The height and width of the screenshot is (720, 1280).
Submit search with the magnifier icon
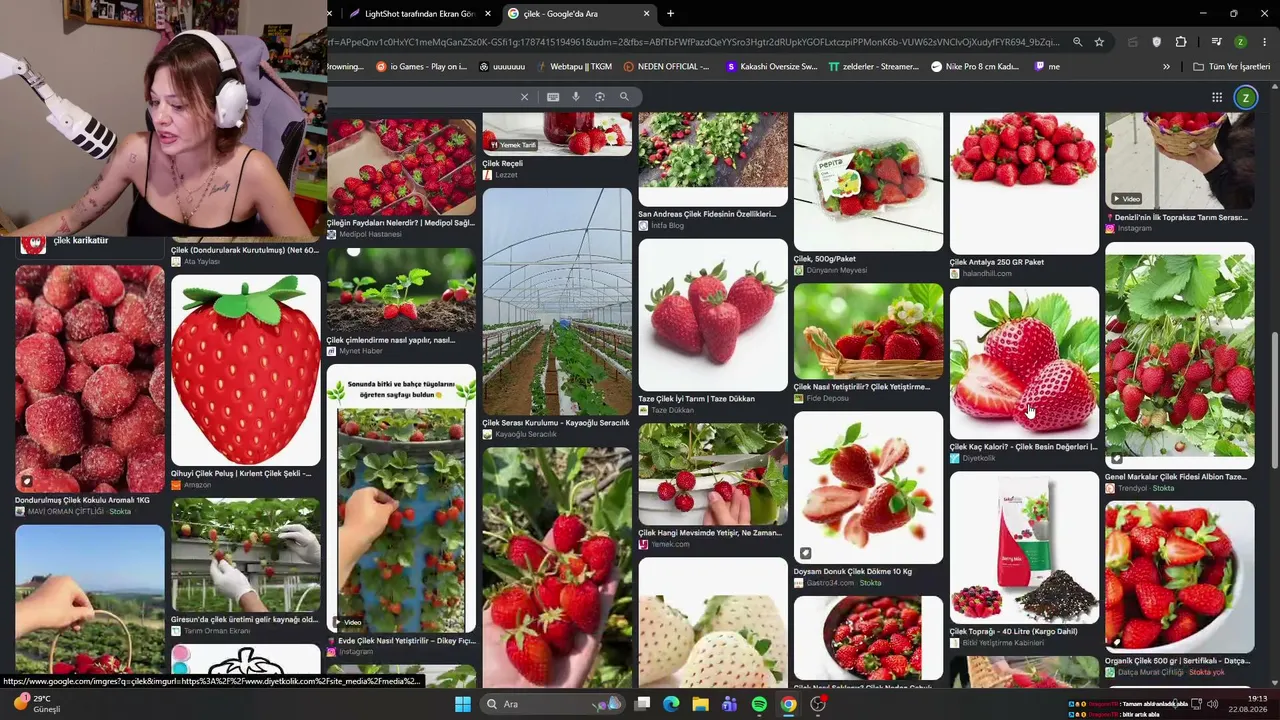(624, 97)
